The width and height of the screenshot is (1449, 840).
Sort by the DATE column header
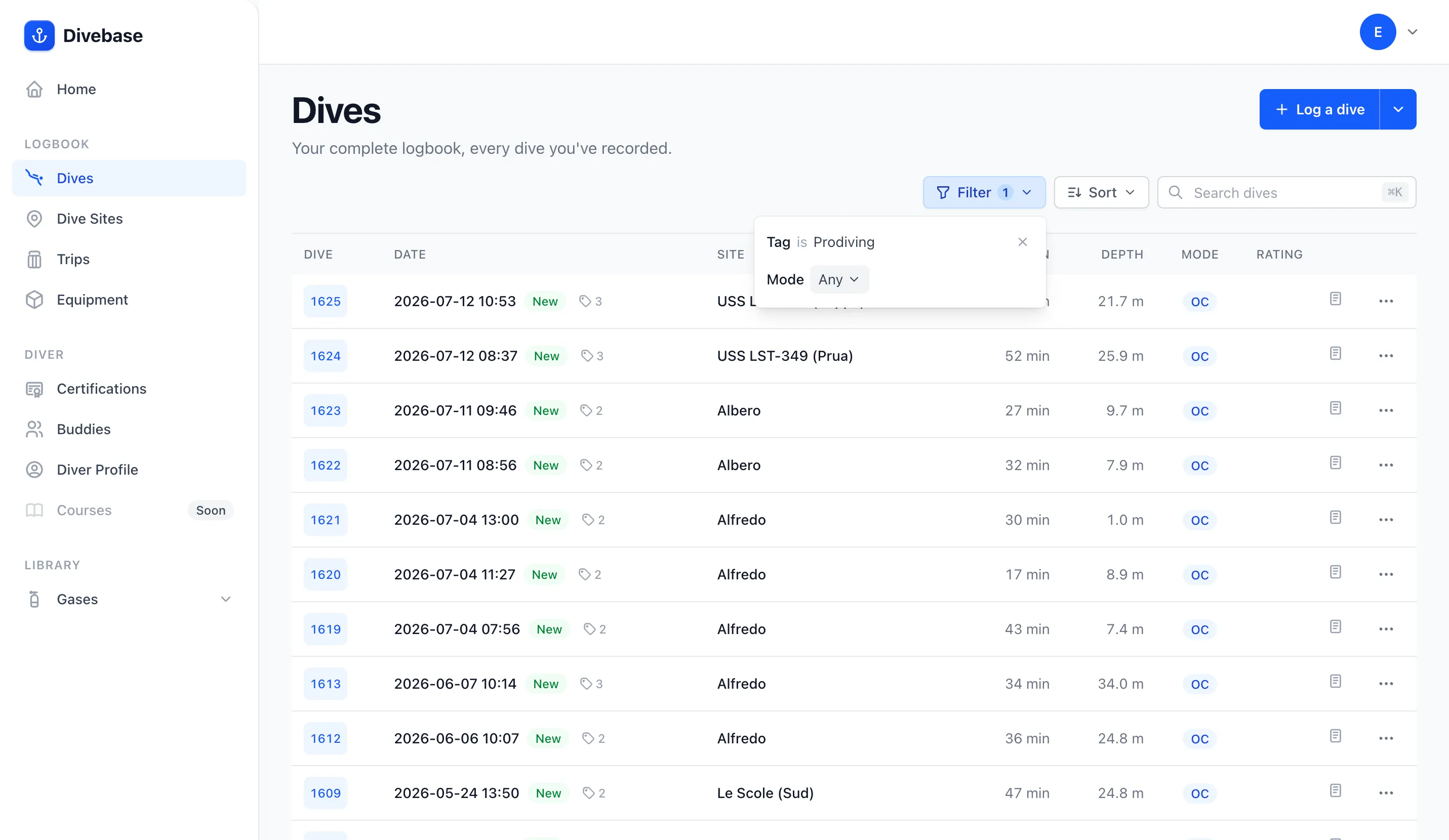pos(410,254)
